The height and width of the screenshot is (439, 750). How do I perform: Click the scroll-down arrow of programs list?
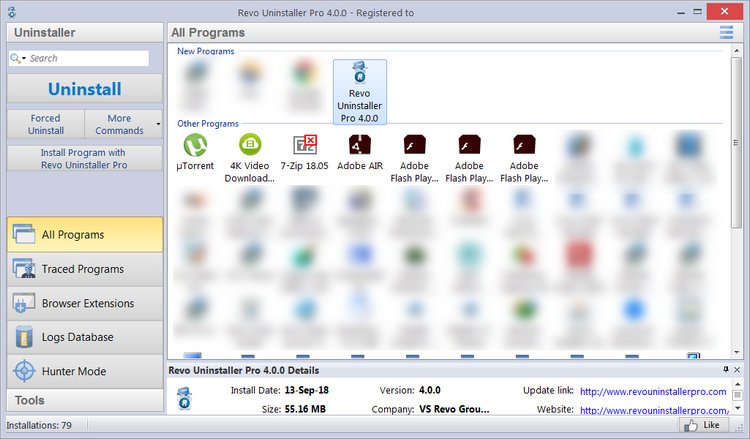tap(737, 352)
